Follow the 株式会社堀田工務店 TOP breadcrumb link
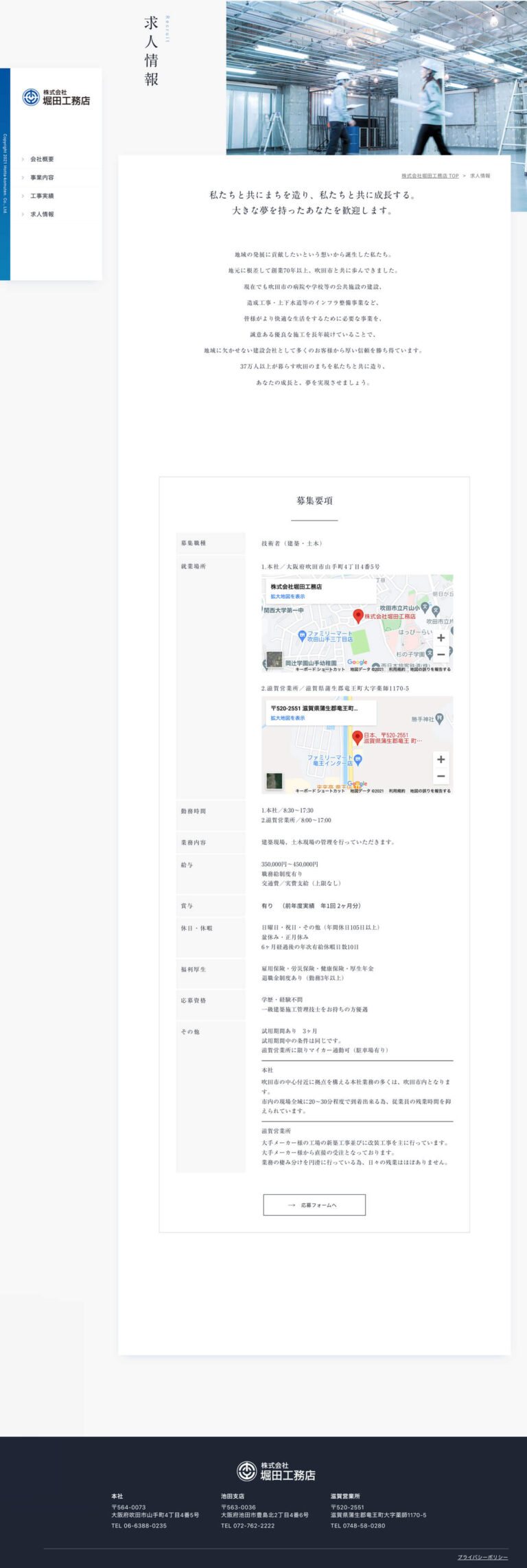 click(430, 176)
